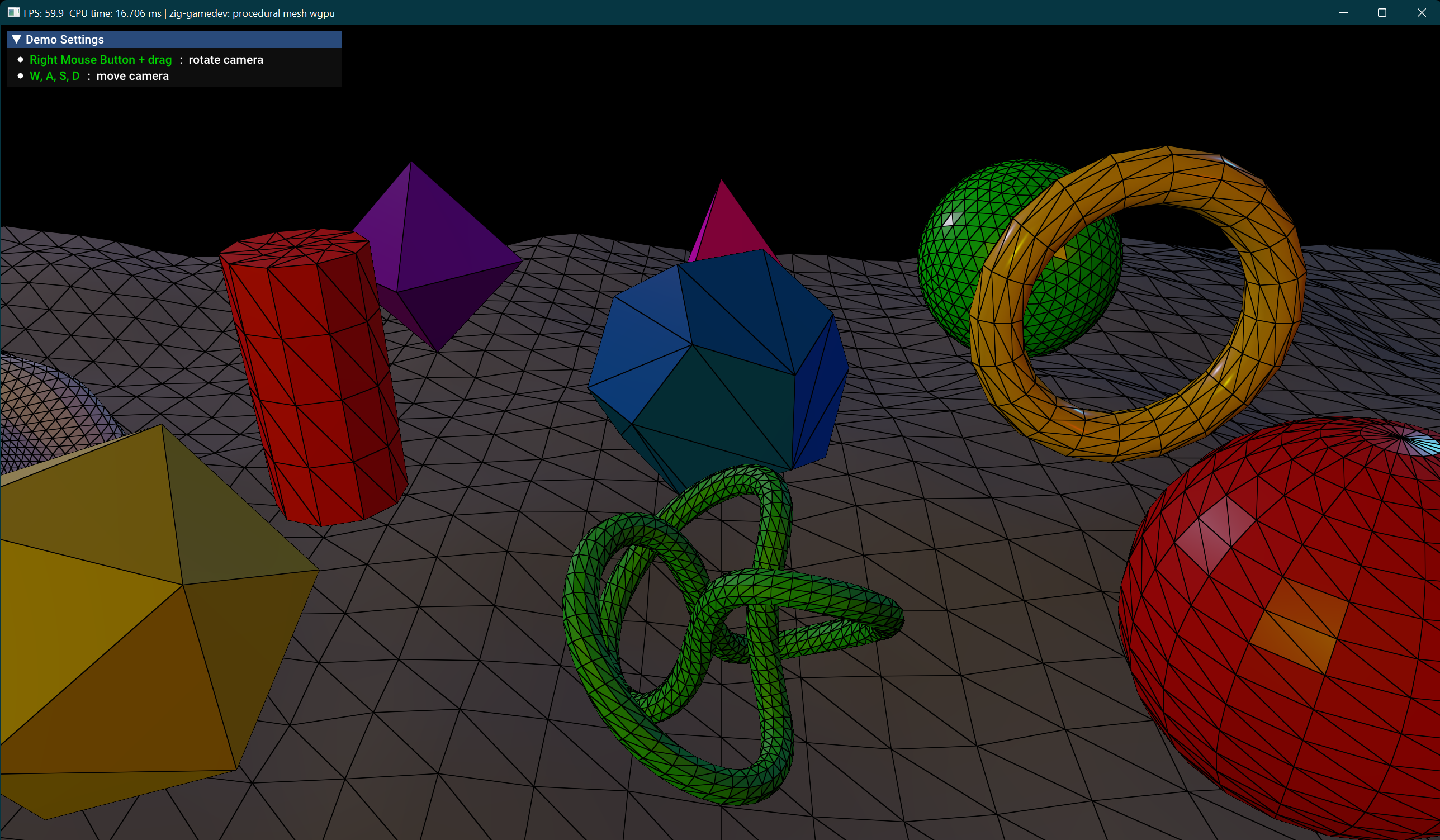The height and width of the screenshot is (840, 1440).
Task: Click the Right Mouse Button + drag hotkey text
Action: coord(101,59)
